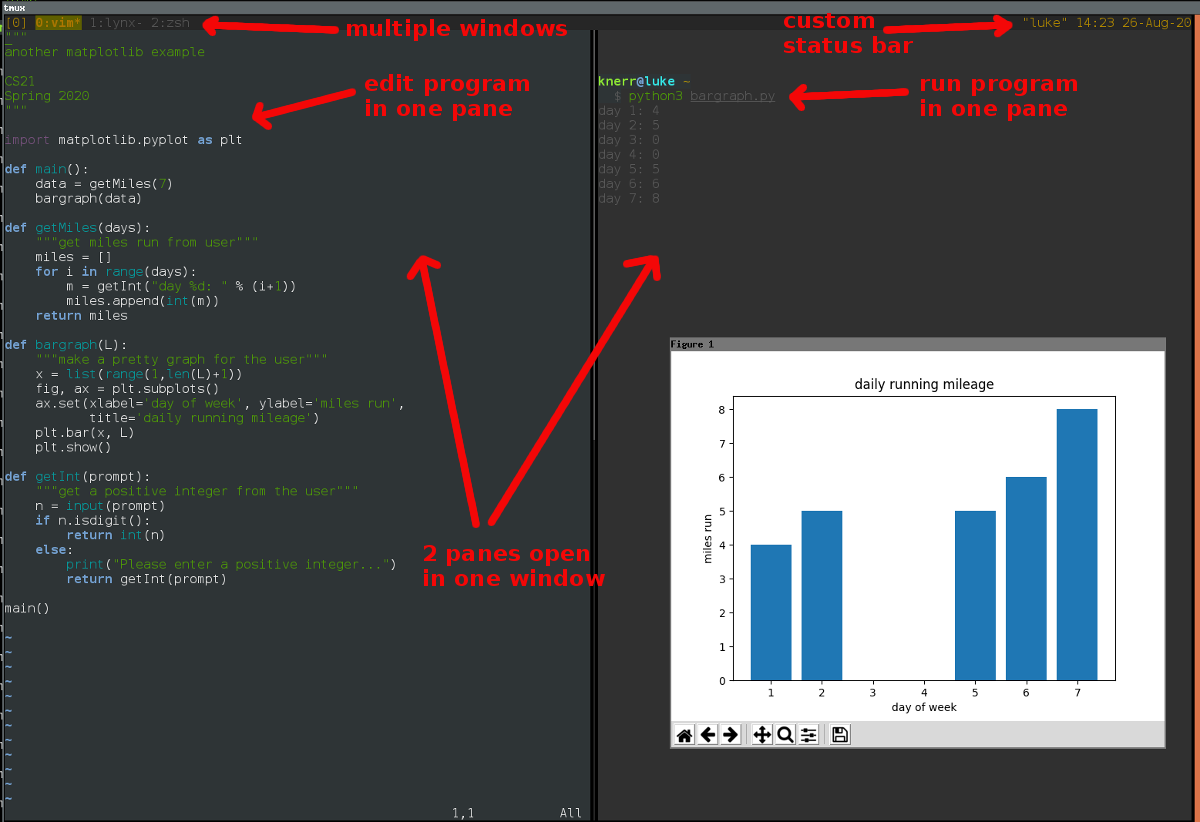Click the bar for day 1
The height and width of the screenshot is (822, 1200).
coord(771,612)
